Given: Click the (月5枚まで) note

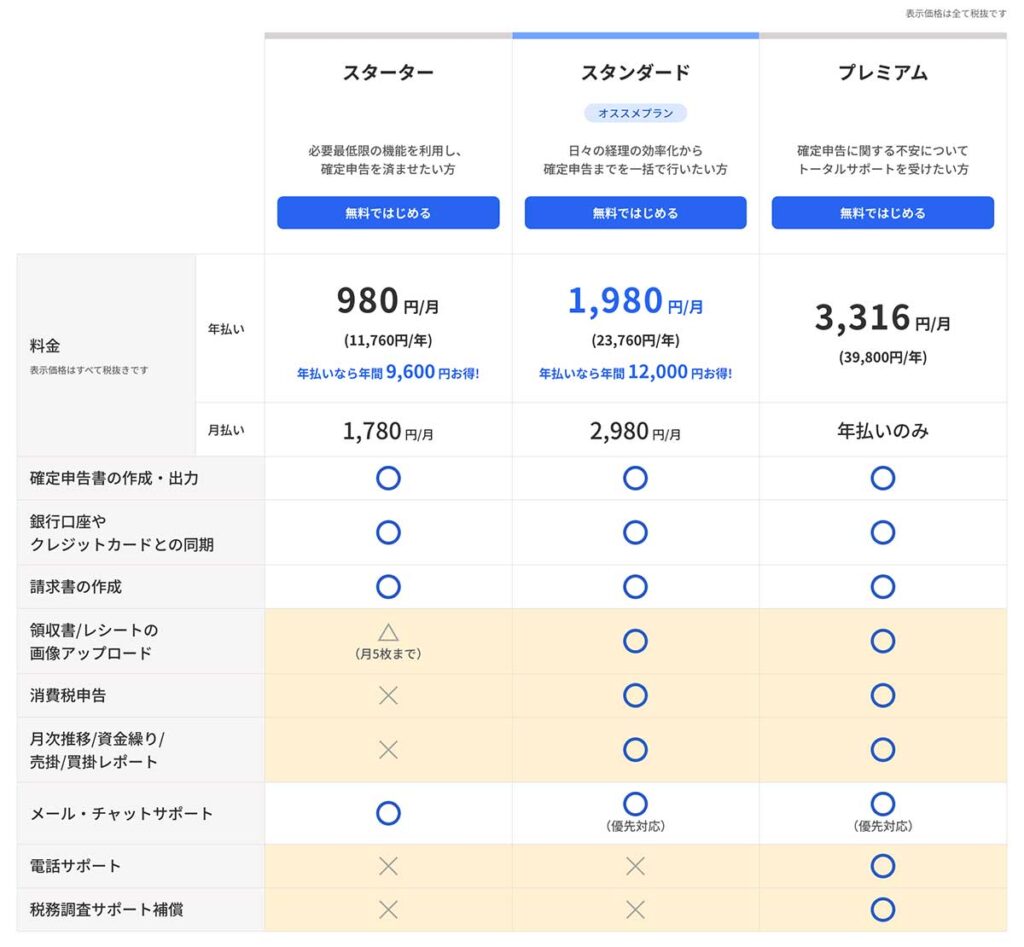Looking at the screenshot, I should click(388, 654).
